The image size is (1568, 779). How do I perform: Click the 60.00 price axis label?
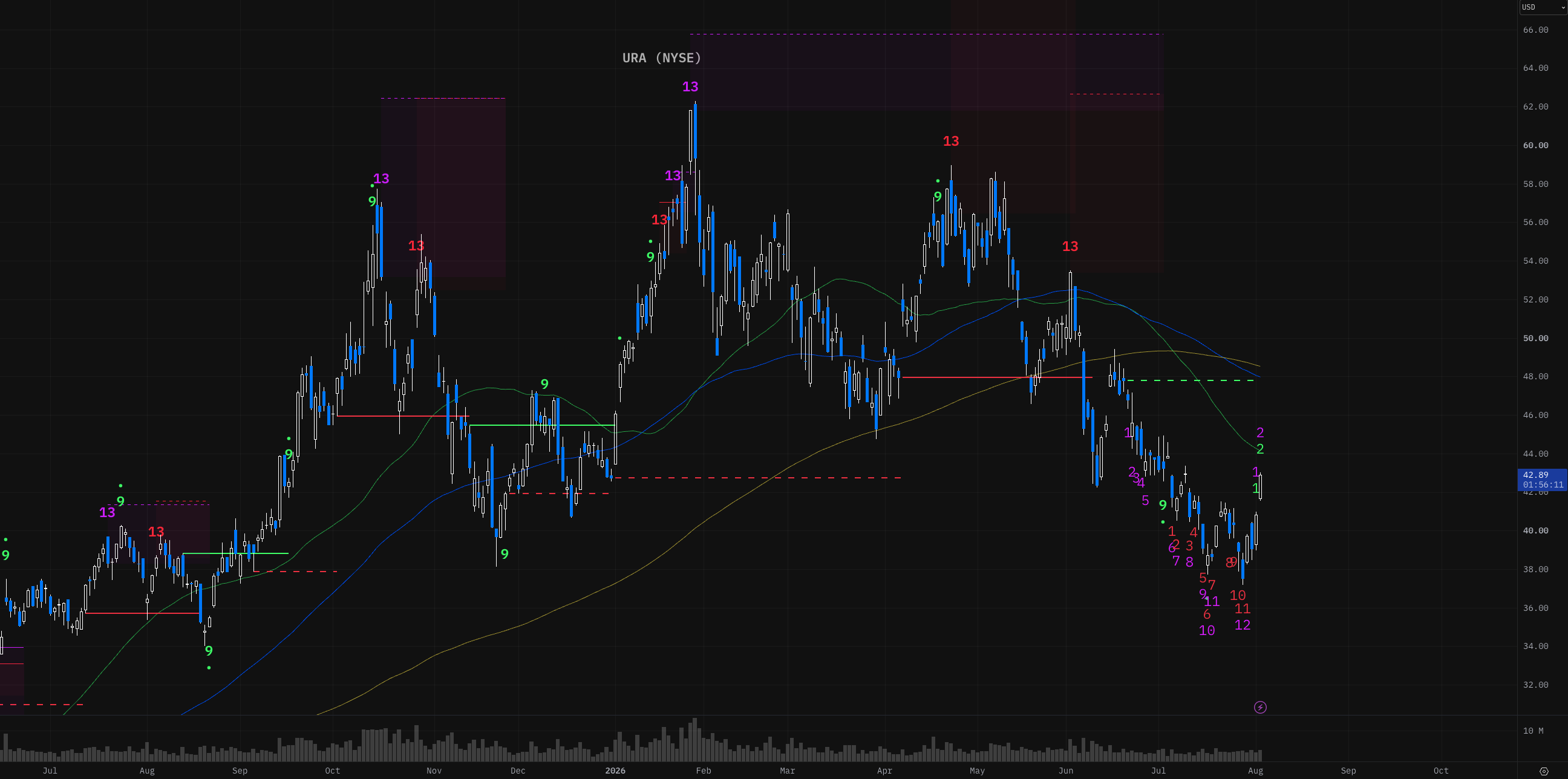(1535, 145)
